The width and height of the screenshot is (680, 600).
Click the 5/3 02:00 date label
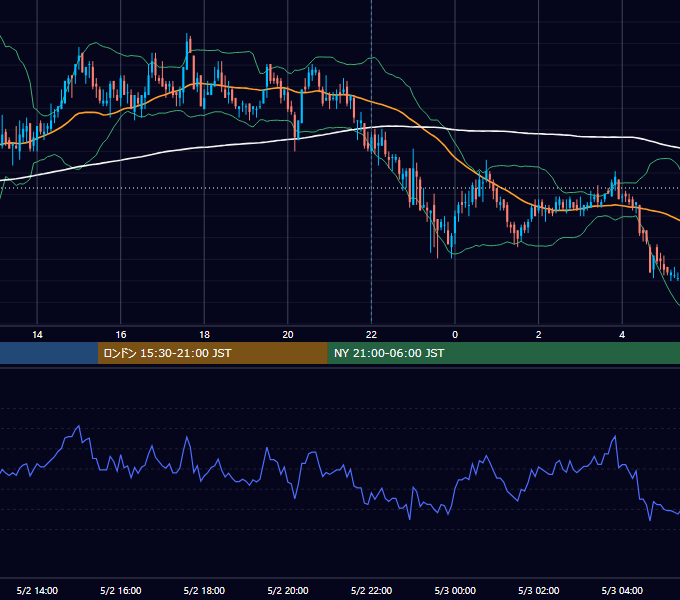tap(539, 590)
